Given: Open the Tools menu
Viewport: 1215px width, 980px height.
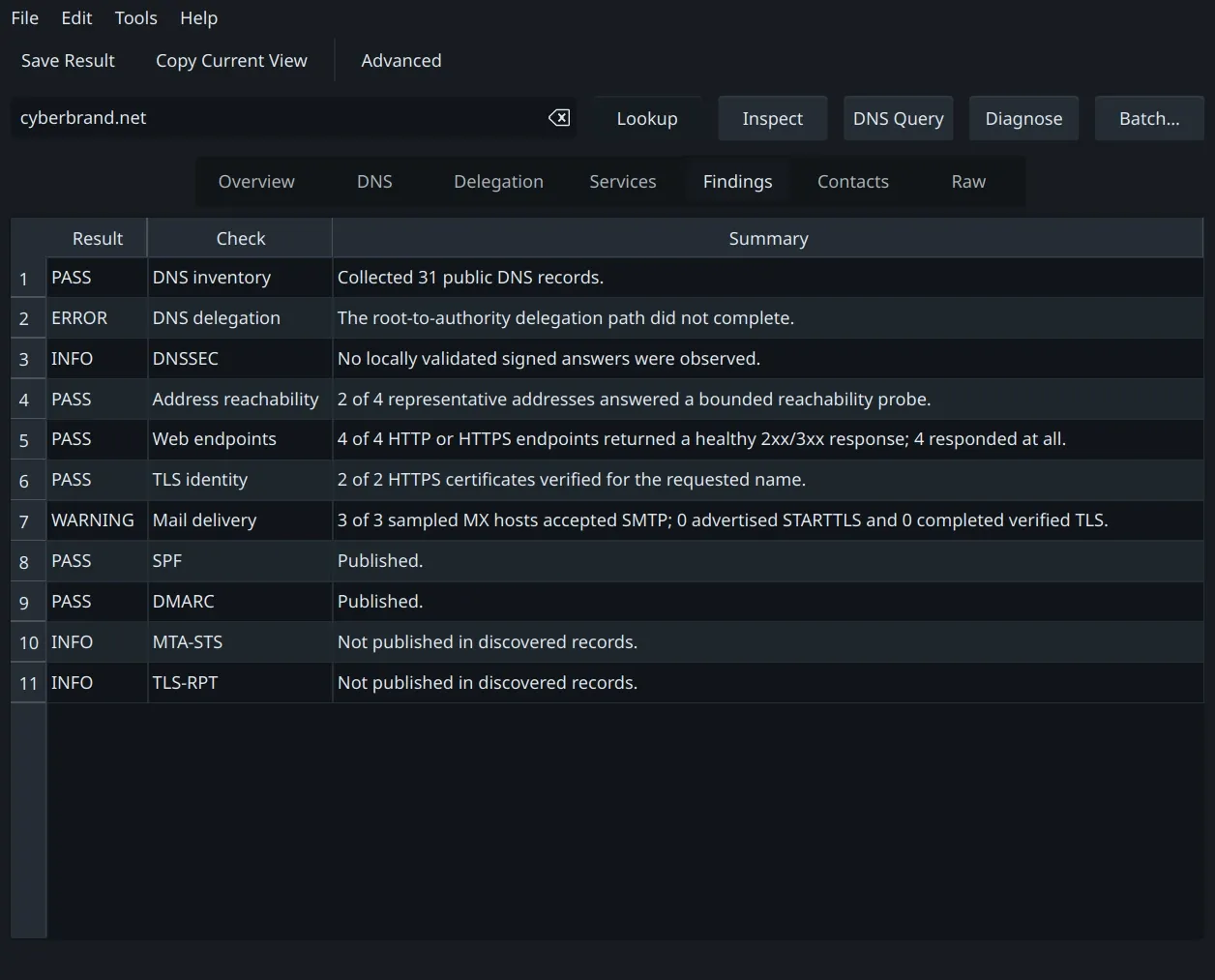Looking at the screenshot, I should tap(135, 18).
